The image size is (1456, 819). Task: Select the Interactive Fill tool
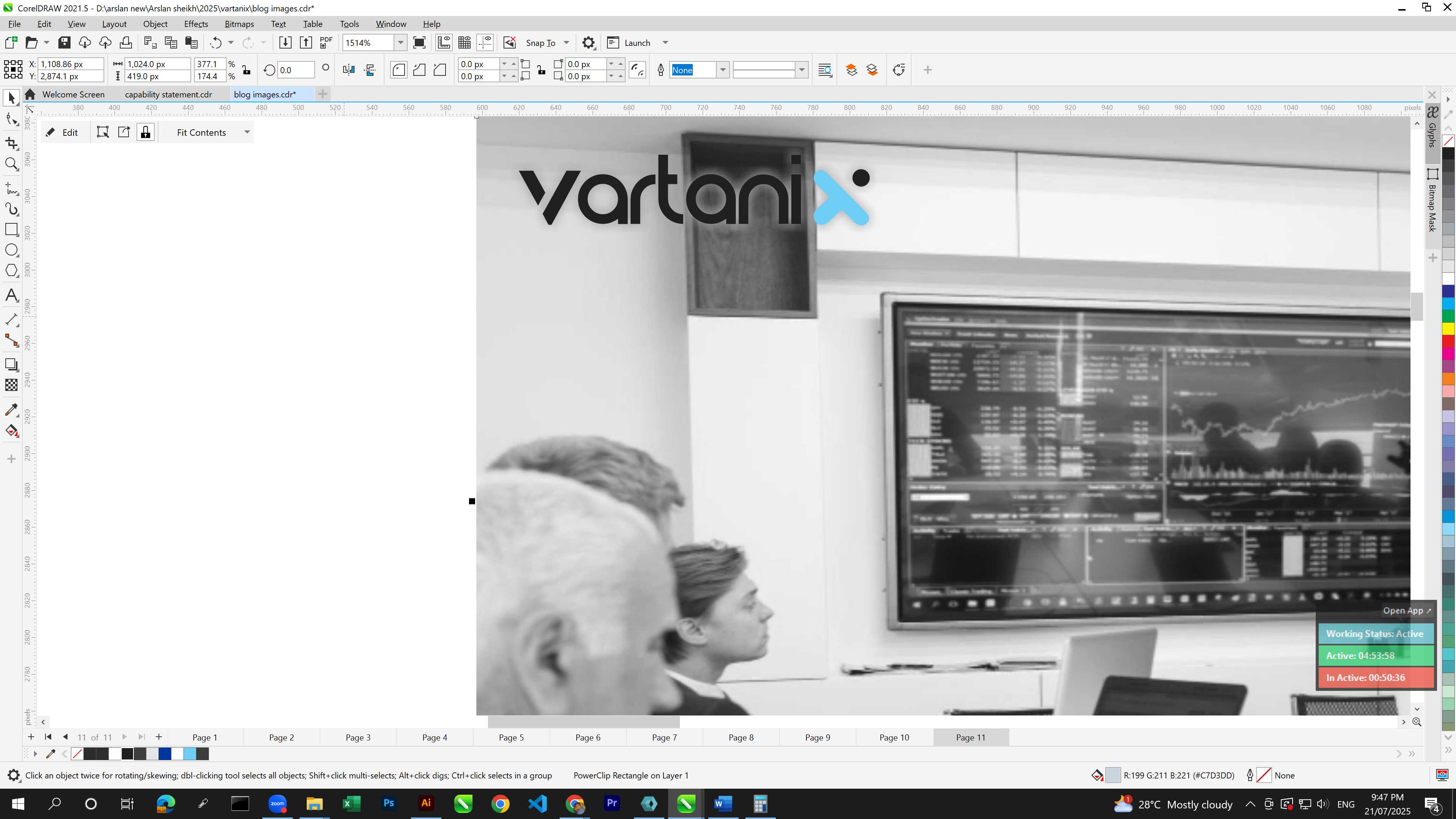pyautogui.click(x=11, y=431)
